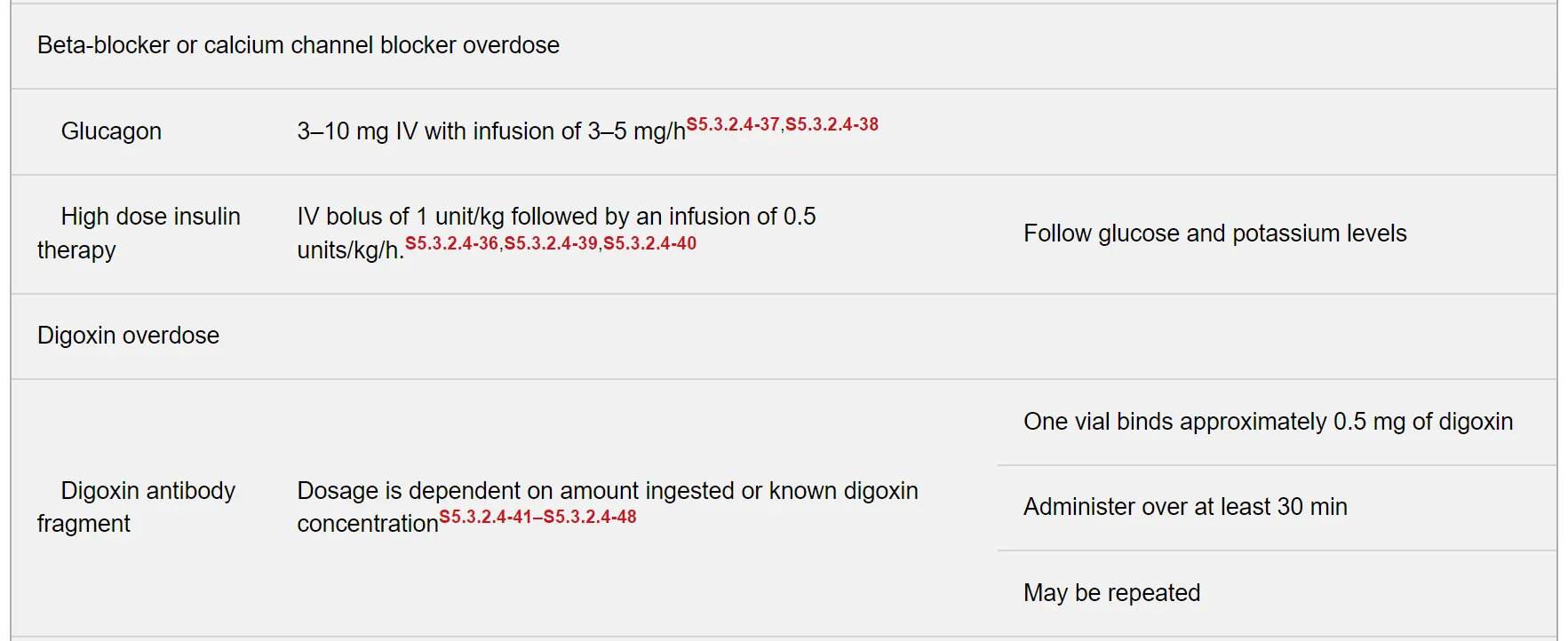
Task: Click Follow glucose and potassium levels note
Action: click(x=1214, y=233)
